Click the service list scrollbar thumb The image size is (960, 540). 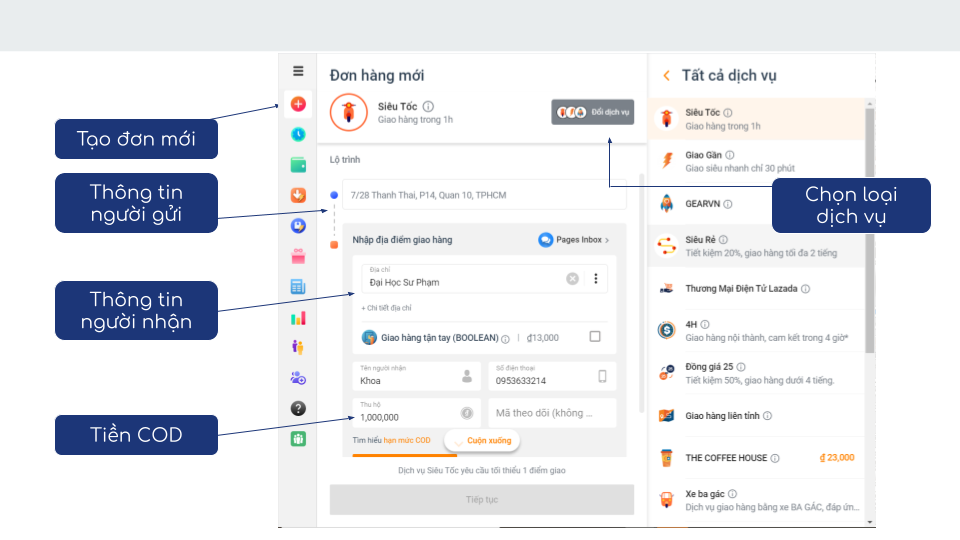(870, 230)
